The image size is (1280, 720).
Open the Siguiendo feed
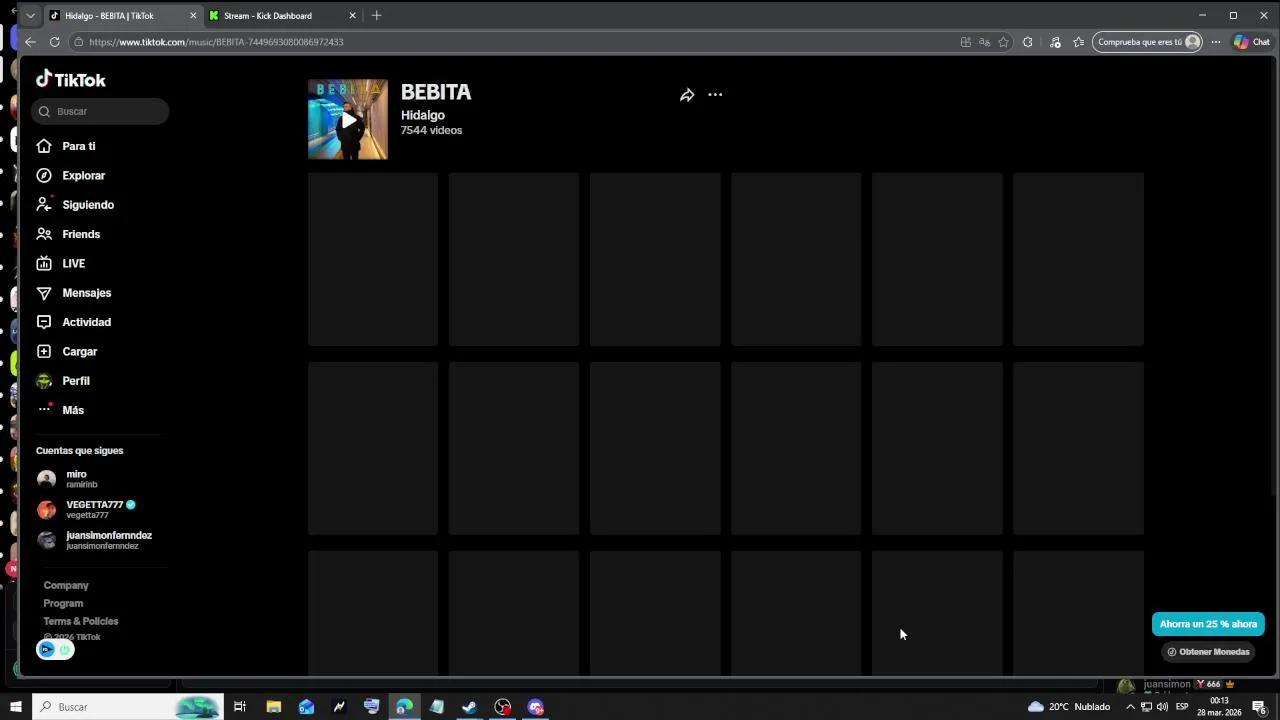point(75,204)
